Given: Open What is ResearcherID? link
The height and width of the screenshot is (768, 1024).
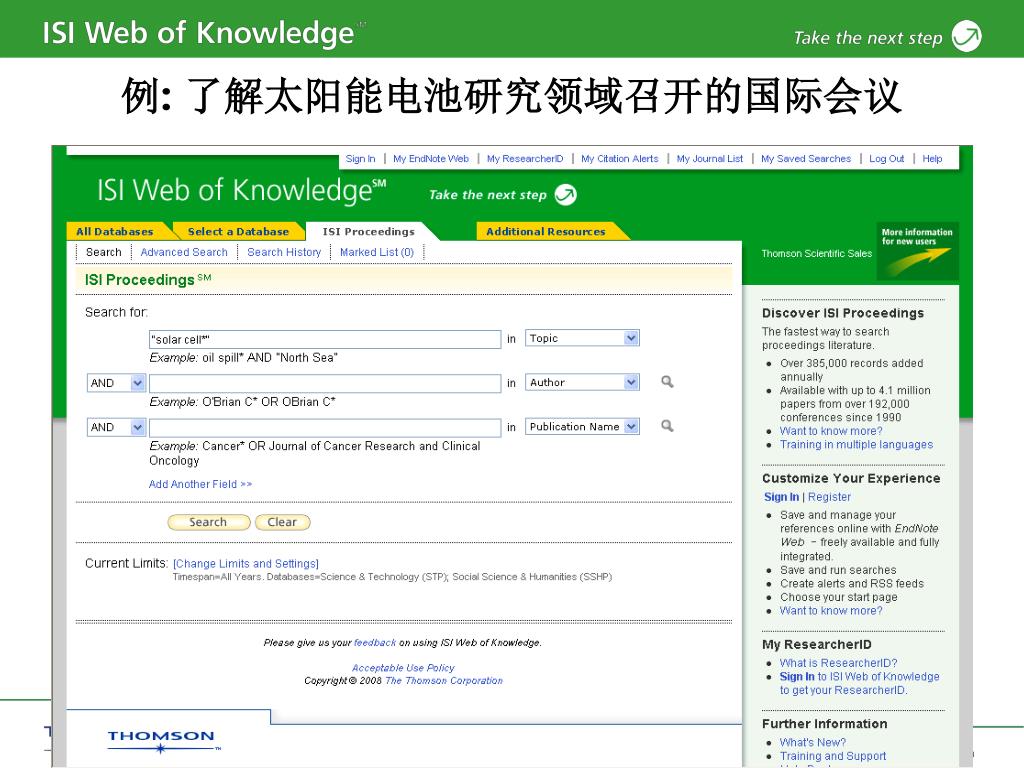Looking at the screenshot, I should click(839, 663).
